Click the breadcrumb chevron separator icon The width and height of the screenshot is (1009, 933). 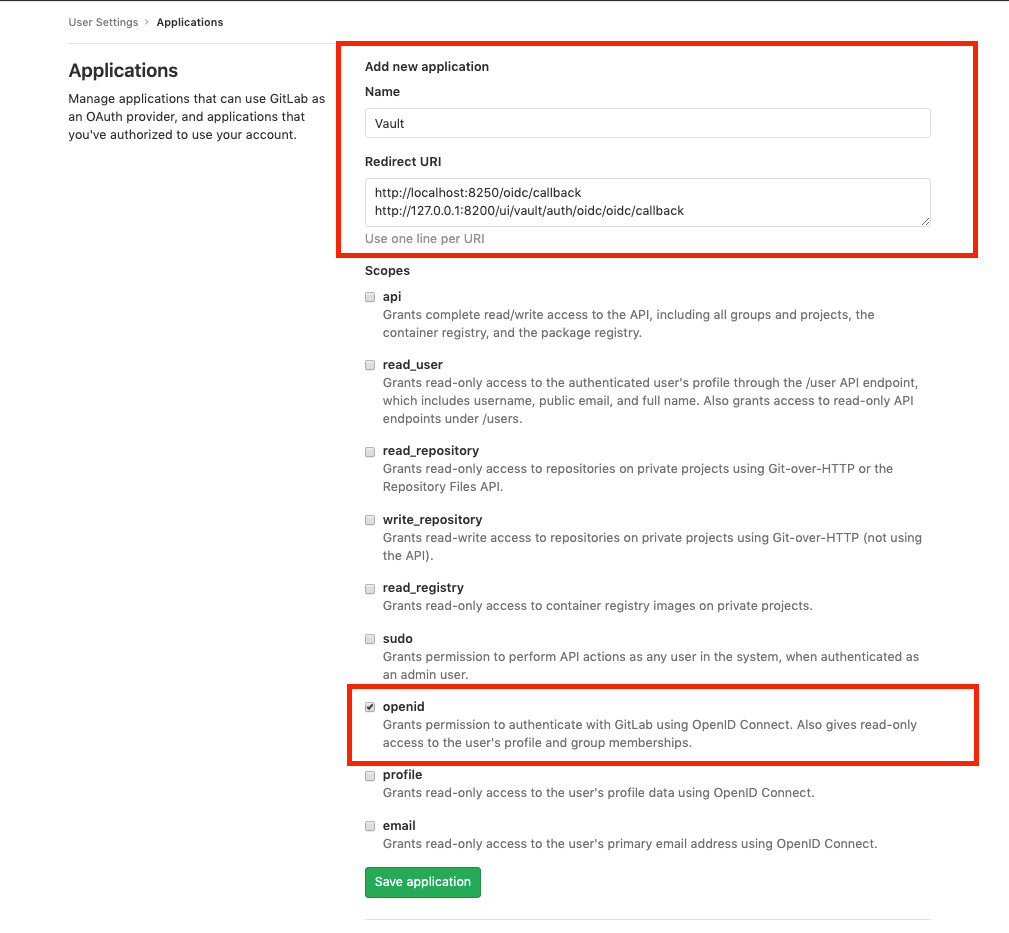click(x=146, y=21)
